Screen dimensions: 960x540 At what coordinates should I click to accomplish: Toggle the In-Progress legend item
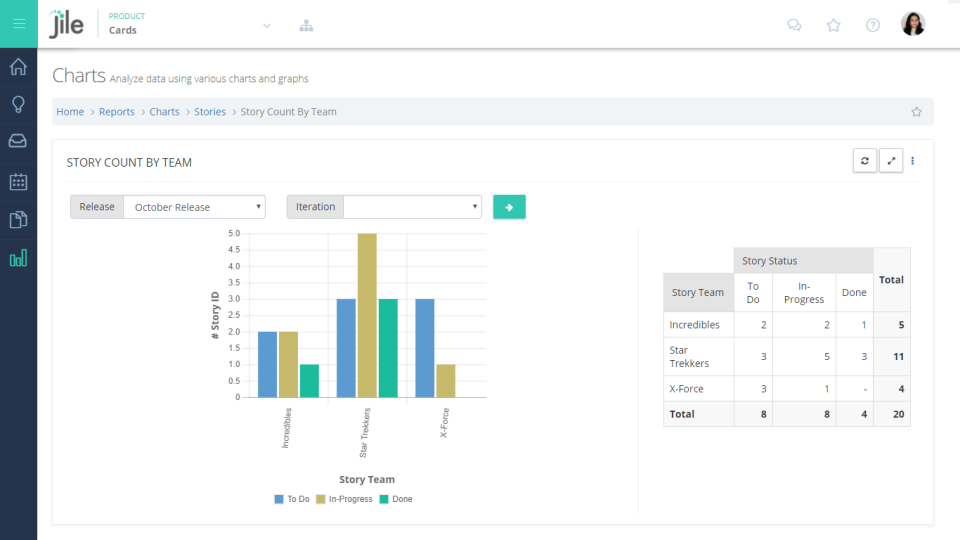pyautogui.click(x=344, y=499)
